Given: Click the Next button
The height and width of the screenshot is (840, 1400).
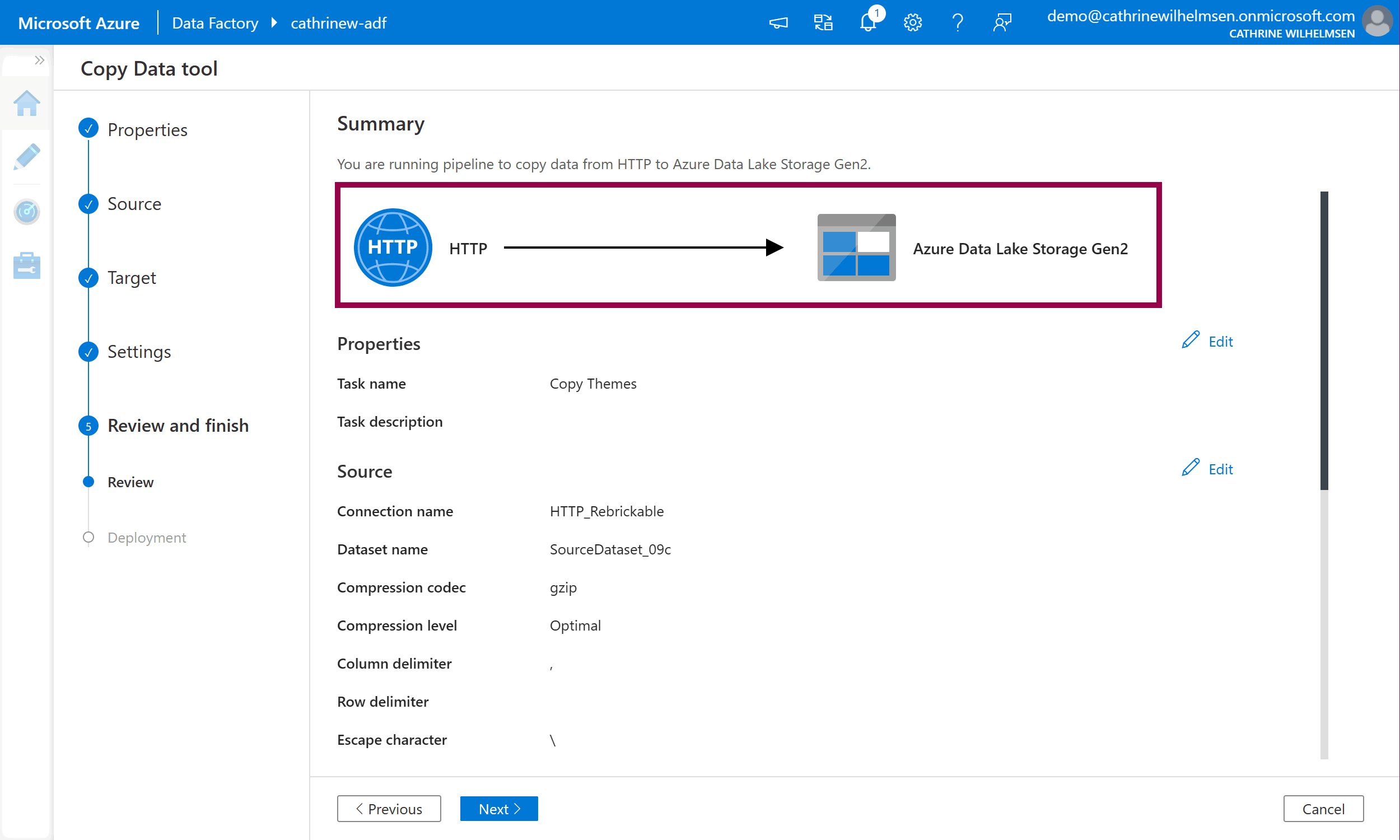Looking at the screenshot, I should (x=498, y=808).
